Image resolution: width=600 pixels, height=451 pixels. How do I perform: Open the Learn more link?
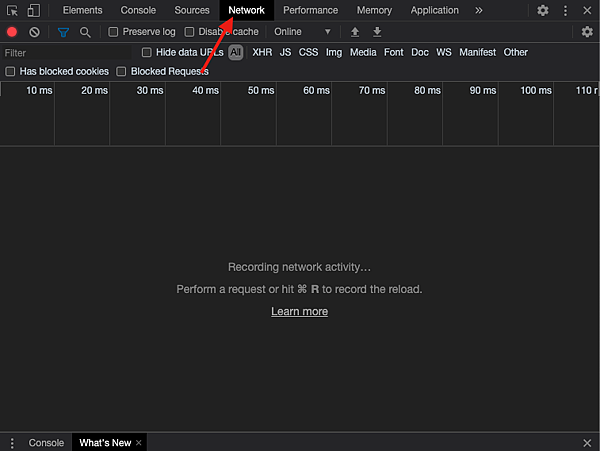(x=299, y=311)
